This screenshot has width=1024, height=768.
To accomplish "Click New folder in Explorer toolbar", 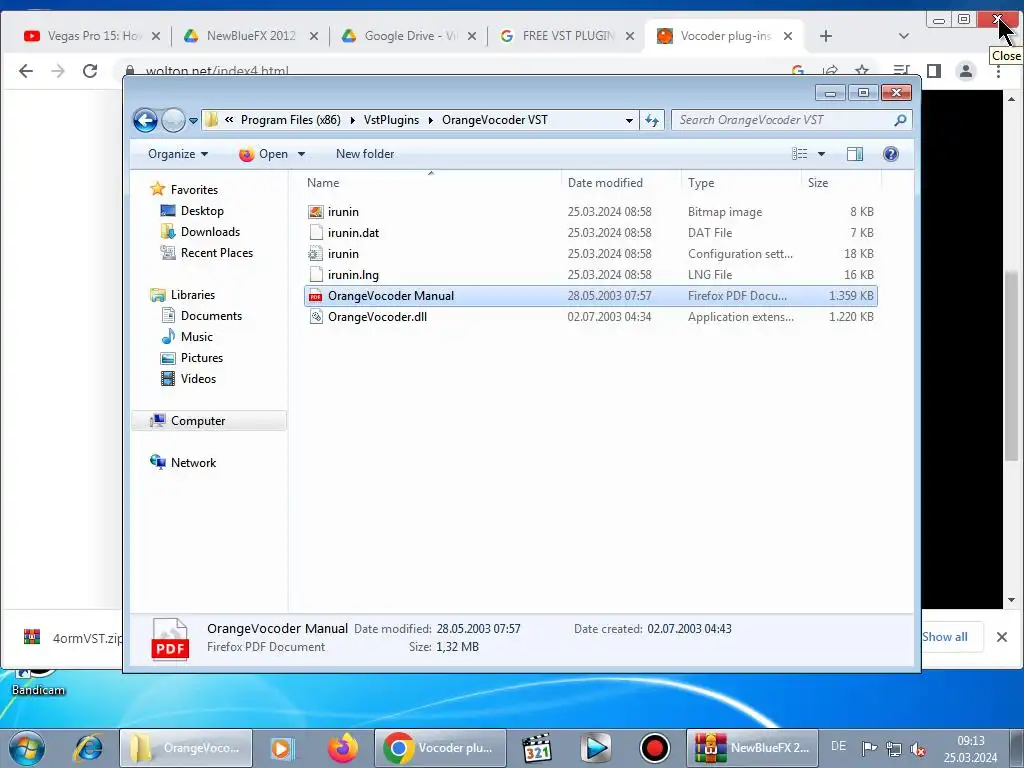I will [365, 154].
